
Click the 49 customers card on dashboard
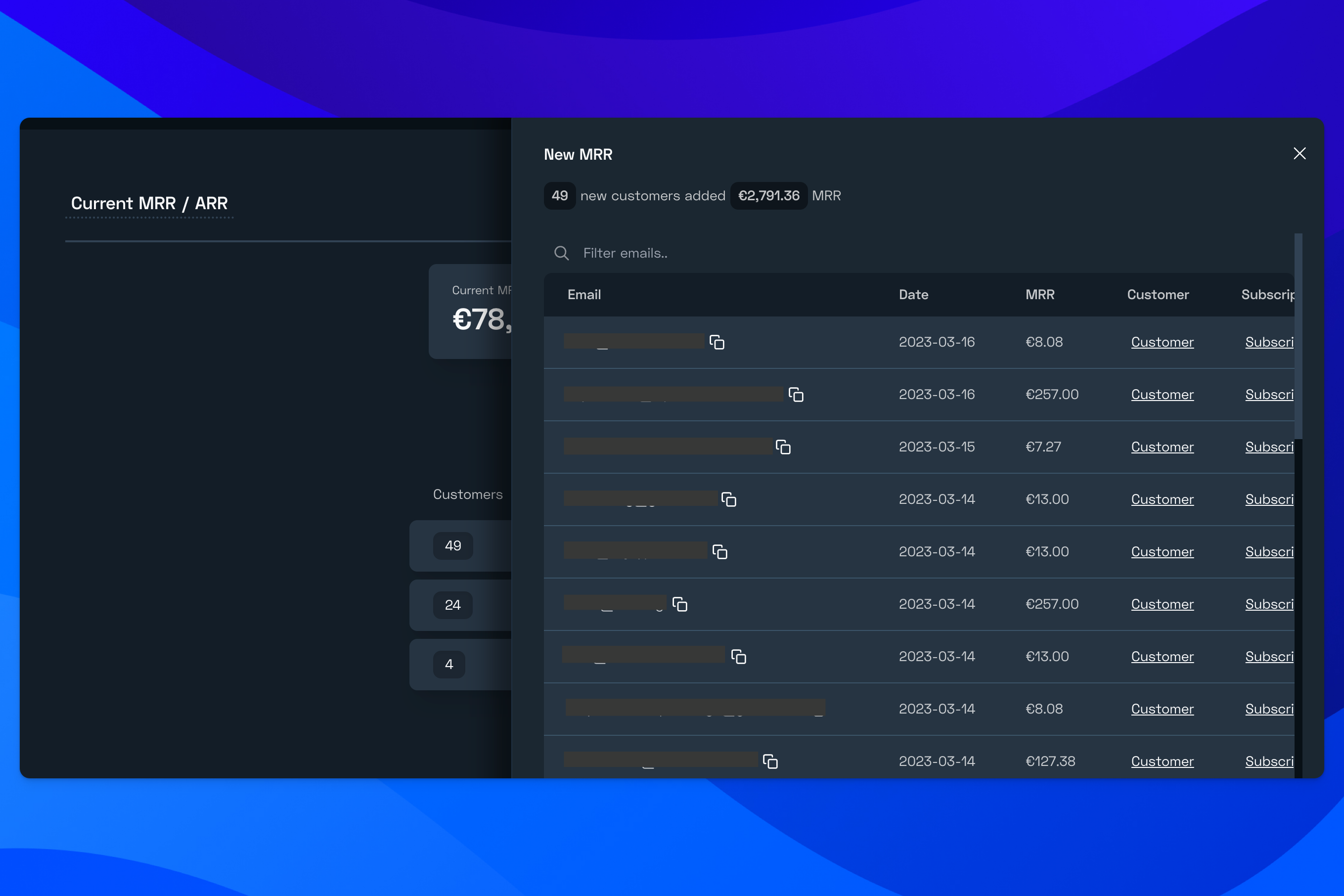click(x=460, y=546)
